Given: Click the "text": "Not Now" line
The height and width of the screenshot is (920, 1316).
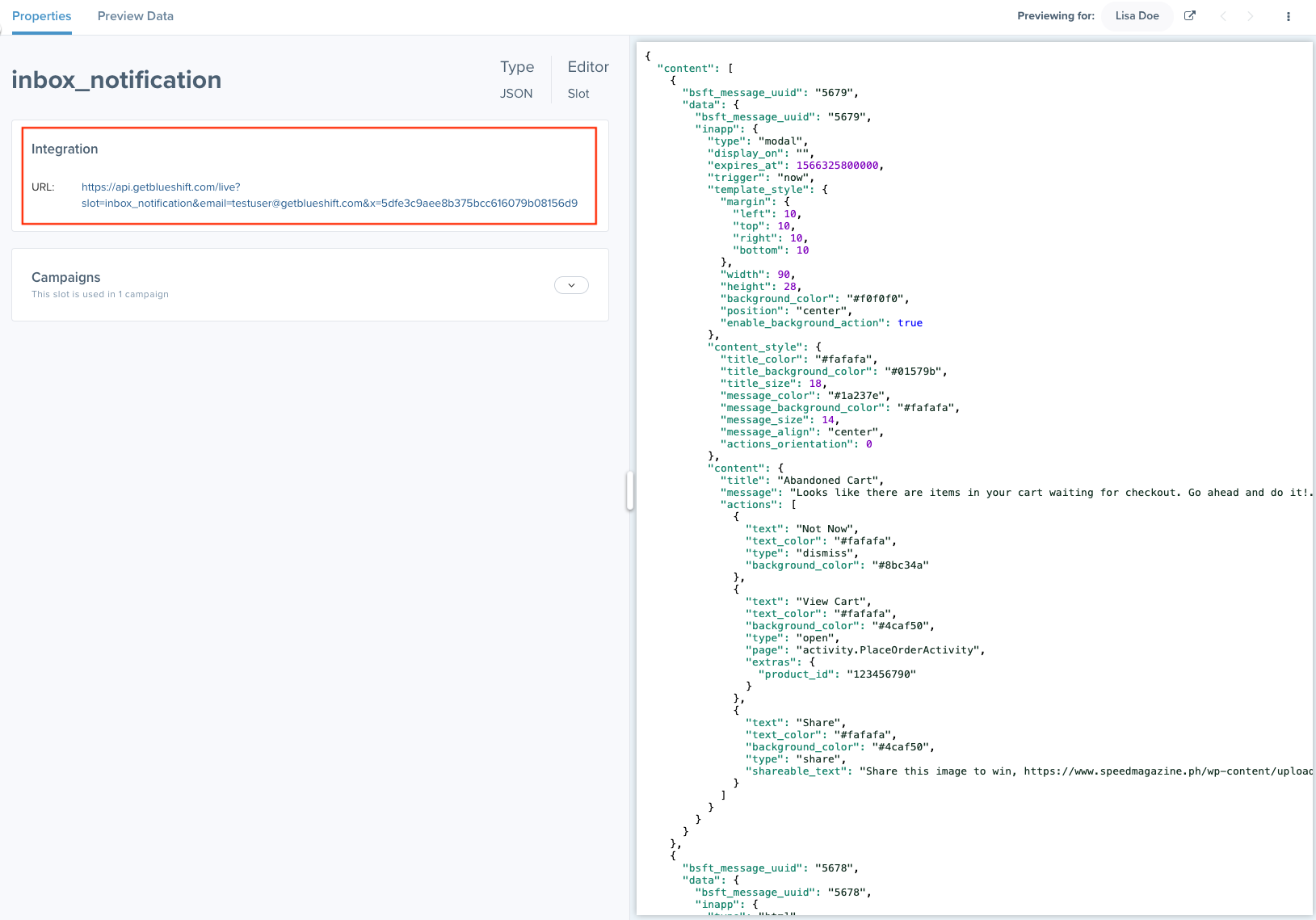Looking at the screenshot, I should tap(801, 529).
